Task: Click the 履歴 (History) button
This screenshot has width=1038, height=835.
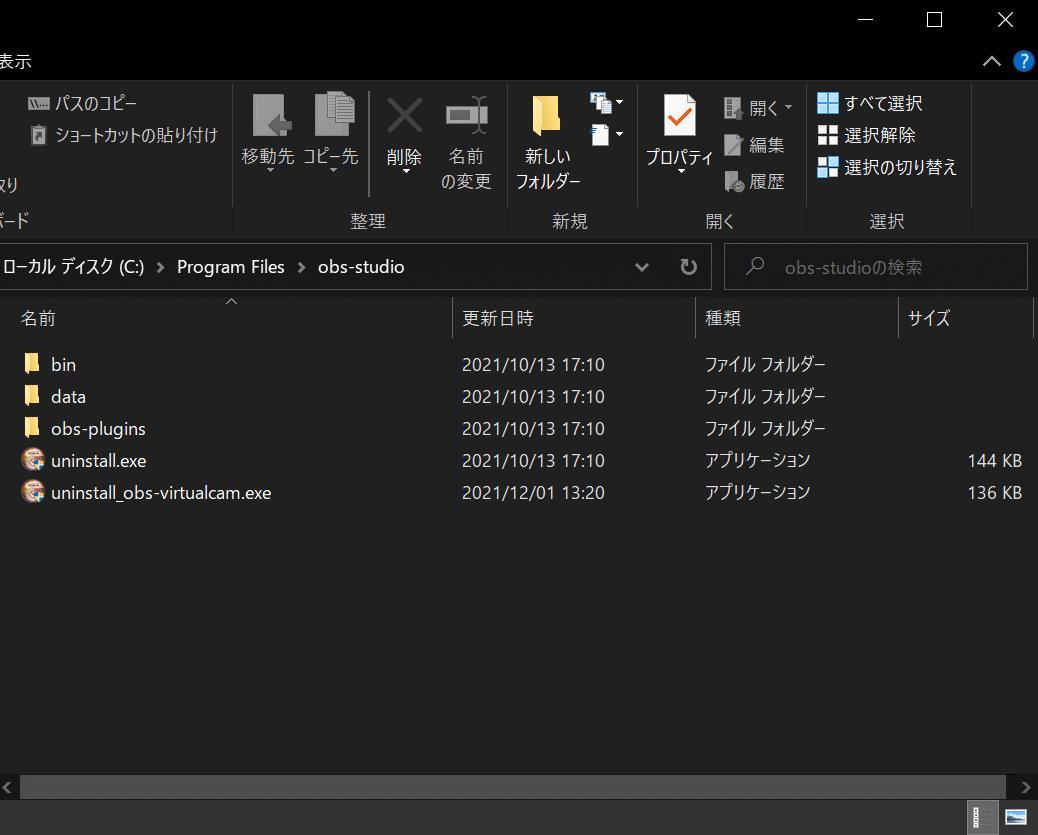Action: pyautogui.click(x=754, y=181)
